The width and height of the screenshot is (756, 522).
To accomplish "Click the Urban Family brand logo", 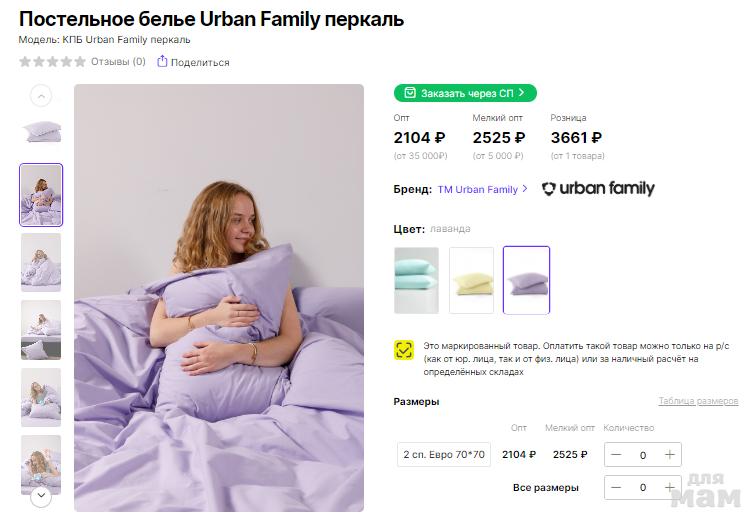I will click(x=598, y=188).
